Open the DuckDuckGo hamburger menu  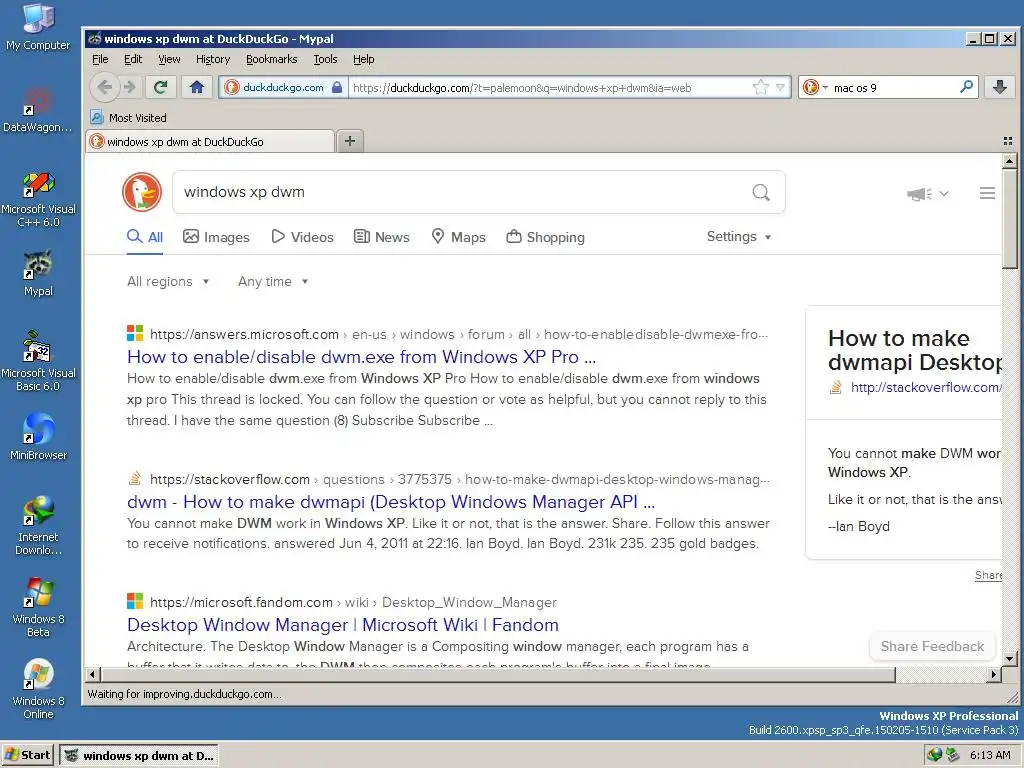pyautogui.click(x=987, y=193)
